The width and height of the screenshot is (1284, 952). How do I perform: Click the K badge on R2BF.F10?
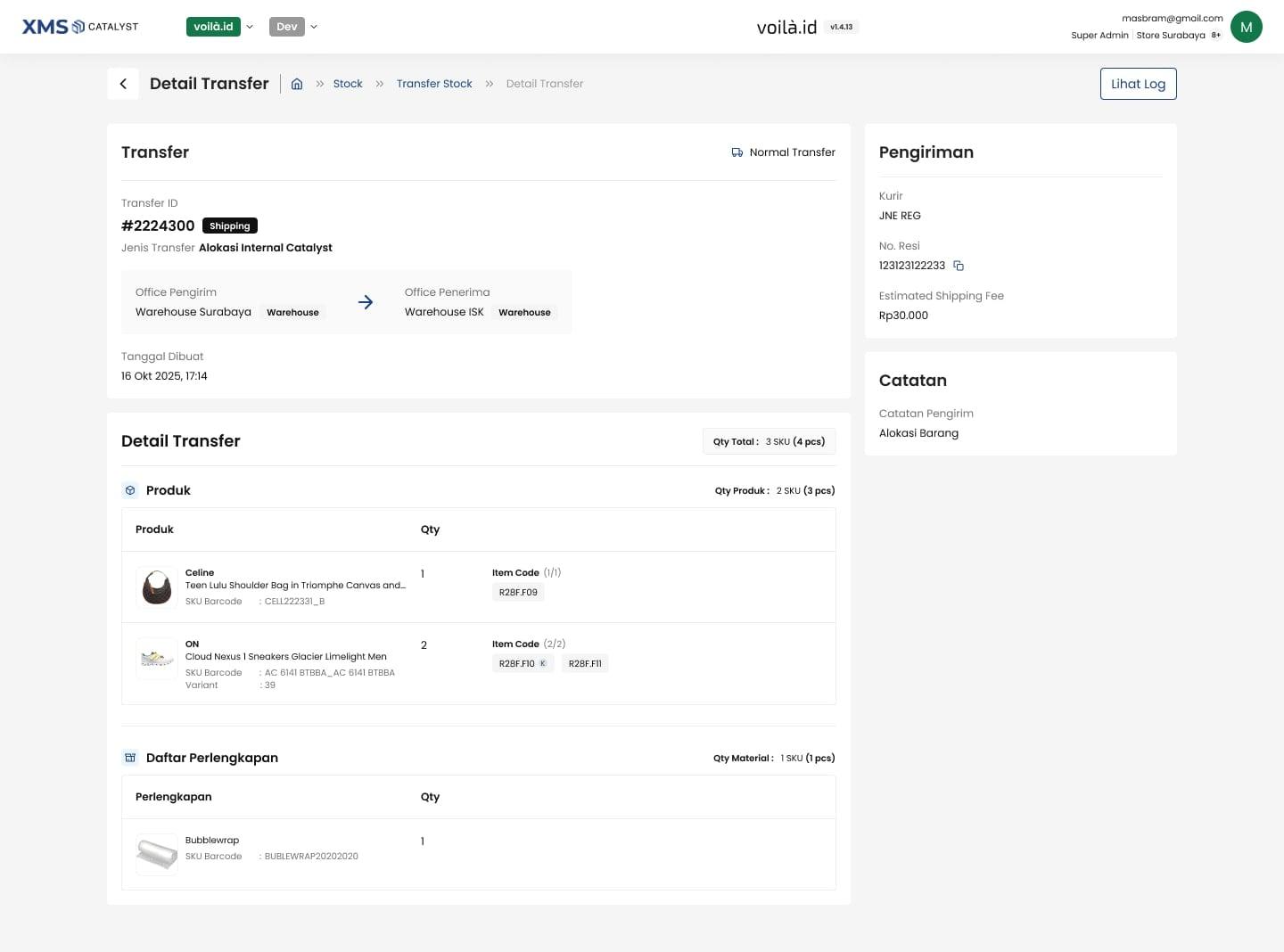click(x=542, y=663)
